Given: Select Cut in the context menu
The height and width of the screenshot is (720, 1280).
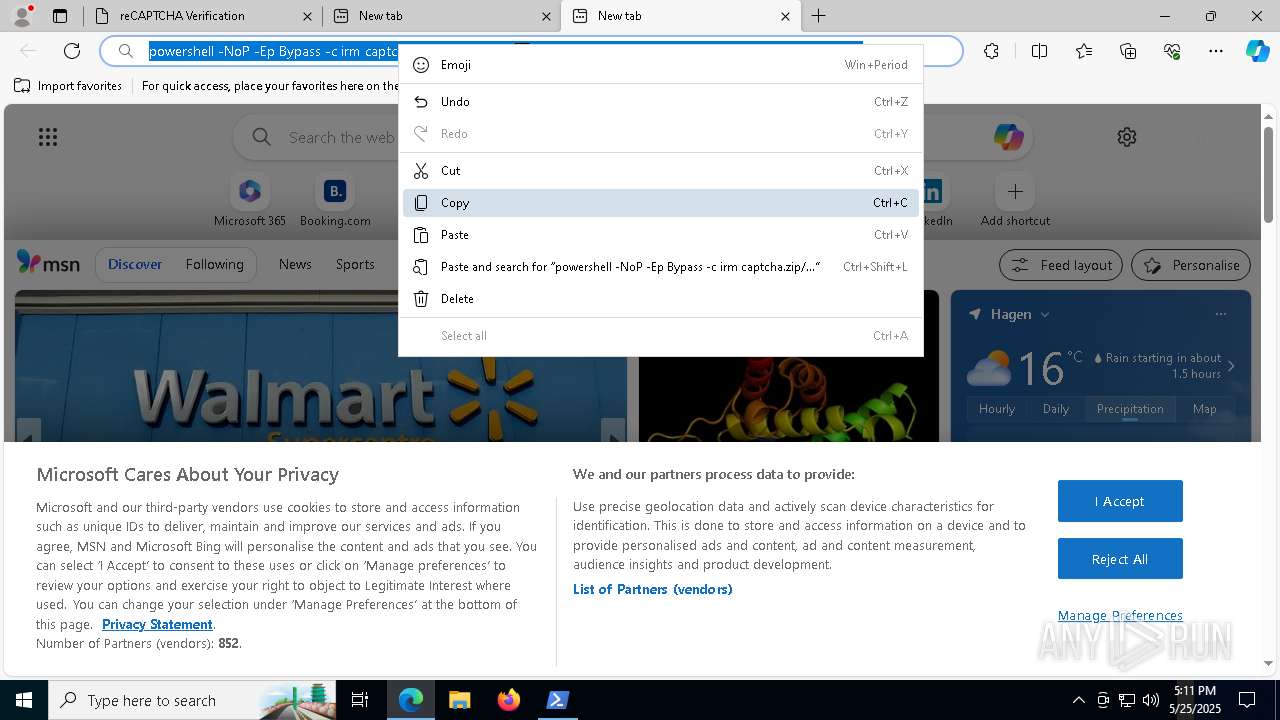Looking at the screenshot, I should click(x=660, y=171).
